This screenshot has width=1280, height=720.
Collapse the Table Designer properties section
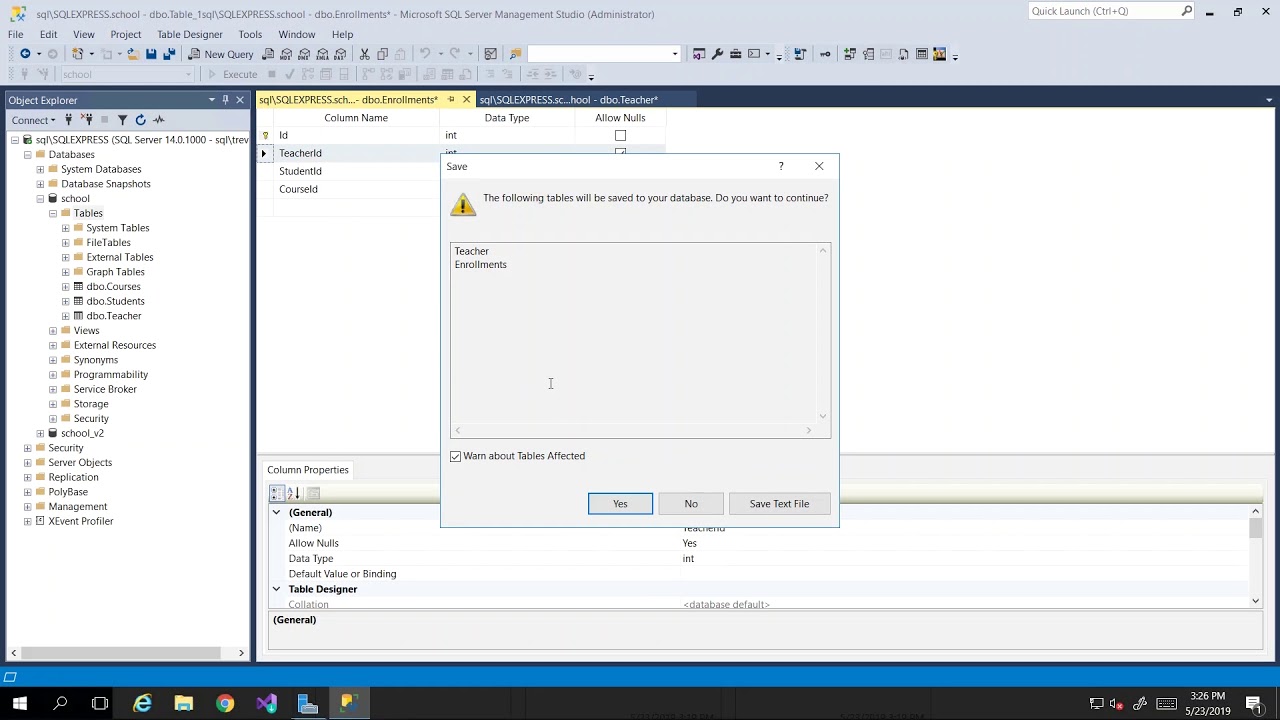pos(276,589)
